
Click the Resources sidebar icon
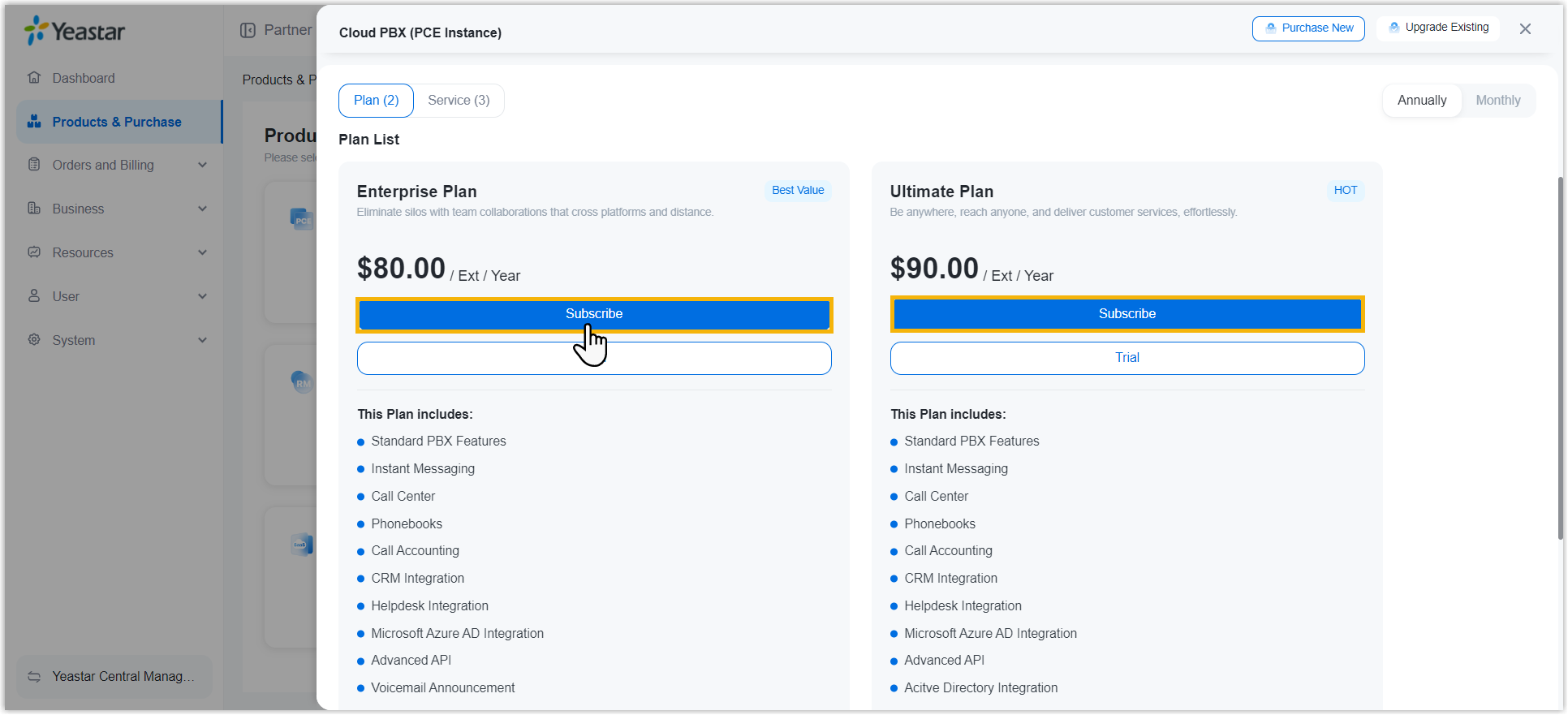[34, 252]
